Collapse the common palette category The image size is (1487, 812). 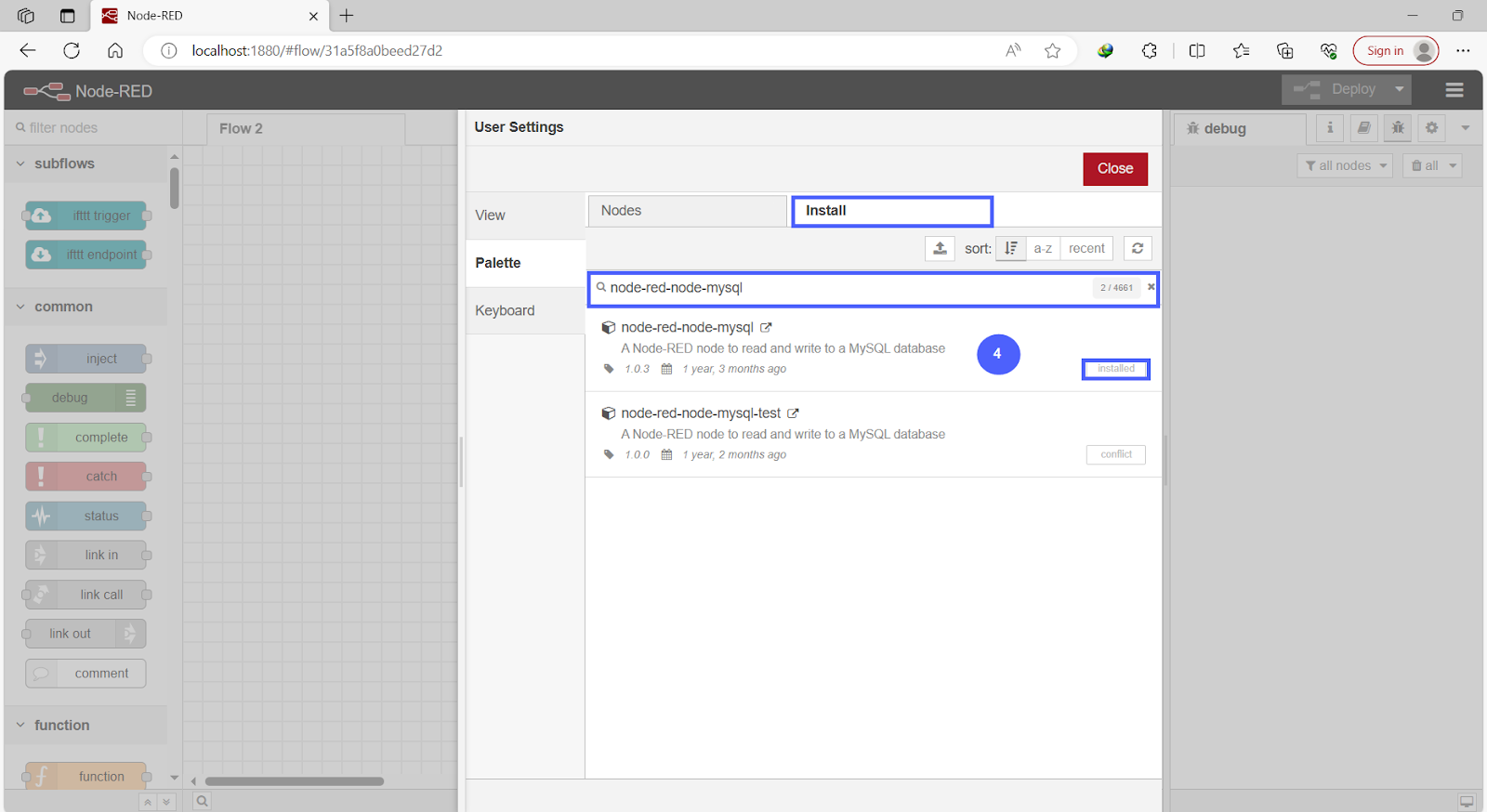(86, 307)
